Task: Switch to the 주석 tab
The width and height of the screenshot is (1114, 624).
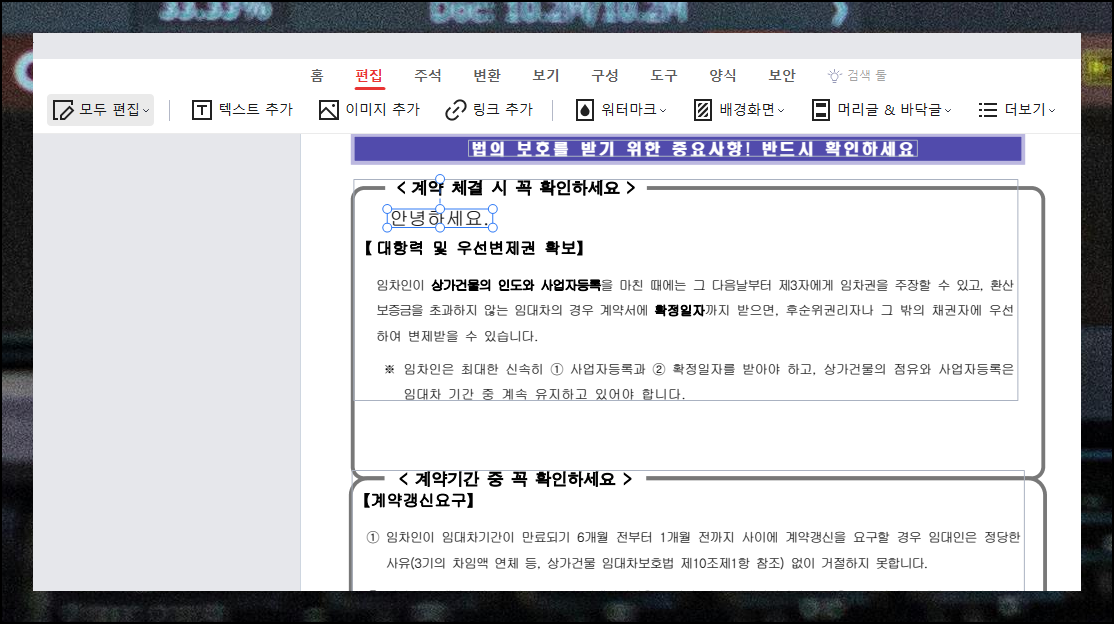Action: click(428, 75)
